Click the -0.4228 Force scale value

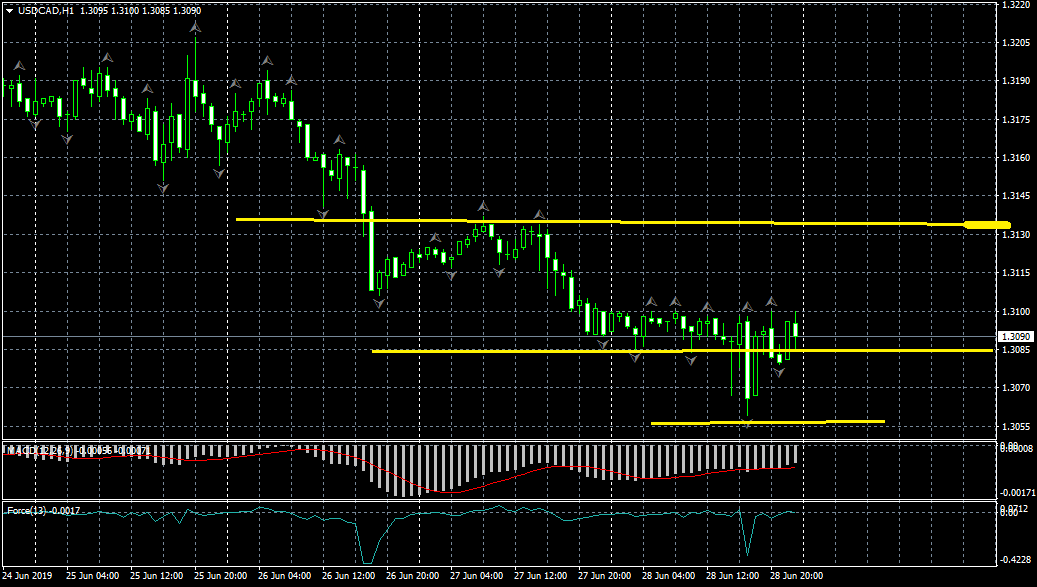[1015, 560]
